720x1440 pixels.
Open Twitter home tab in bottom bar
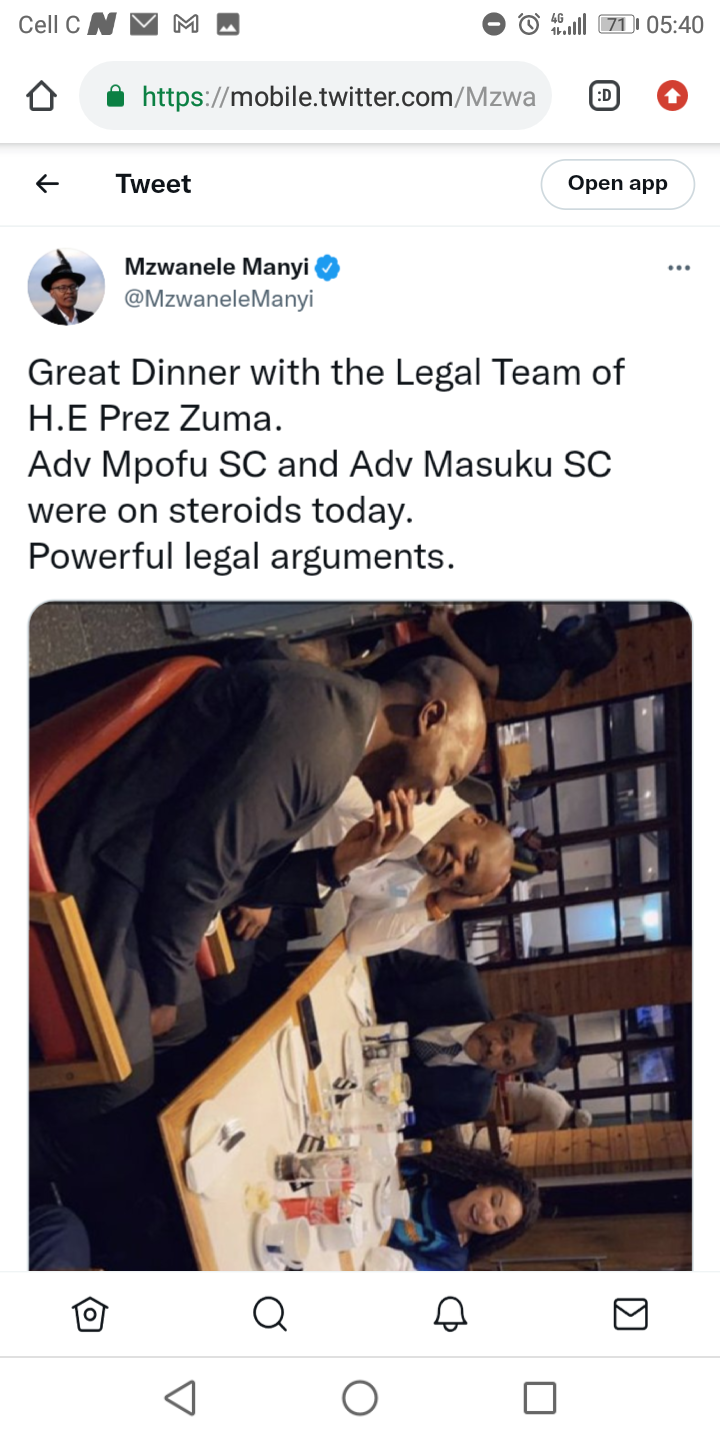pyautogui.click(x=90, y=1314)
